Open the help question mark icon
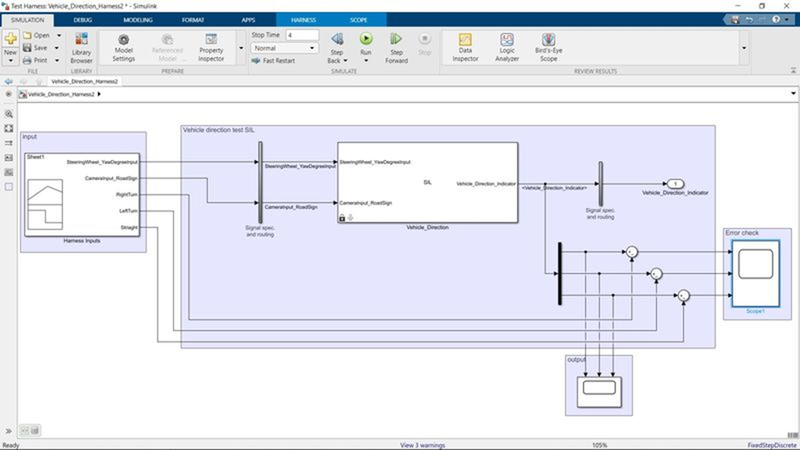800x450 pixels. (776, 19)
